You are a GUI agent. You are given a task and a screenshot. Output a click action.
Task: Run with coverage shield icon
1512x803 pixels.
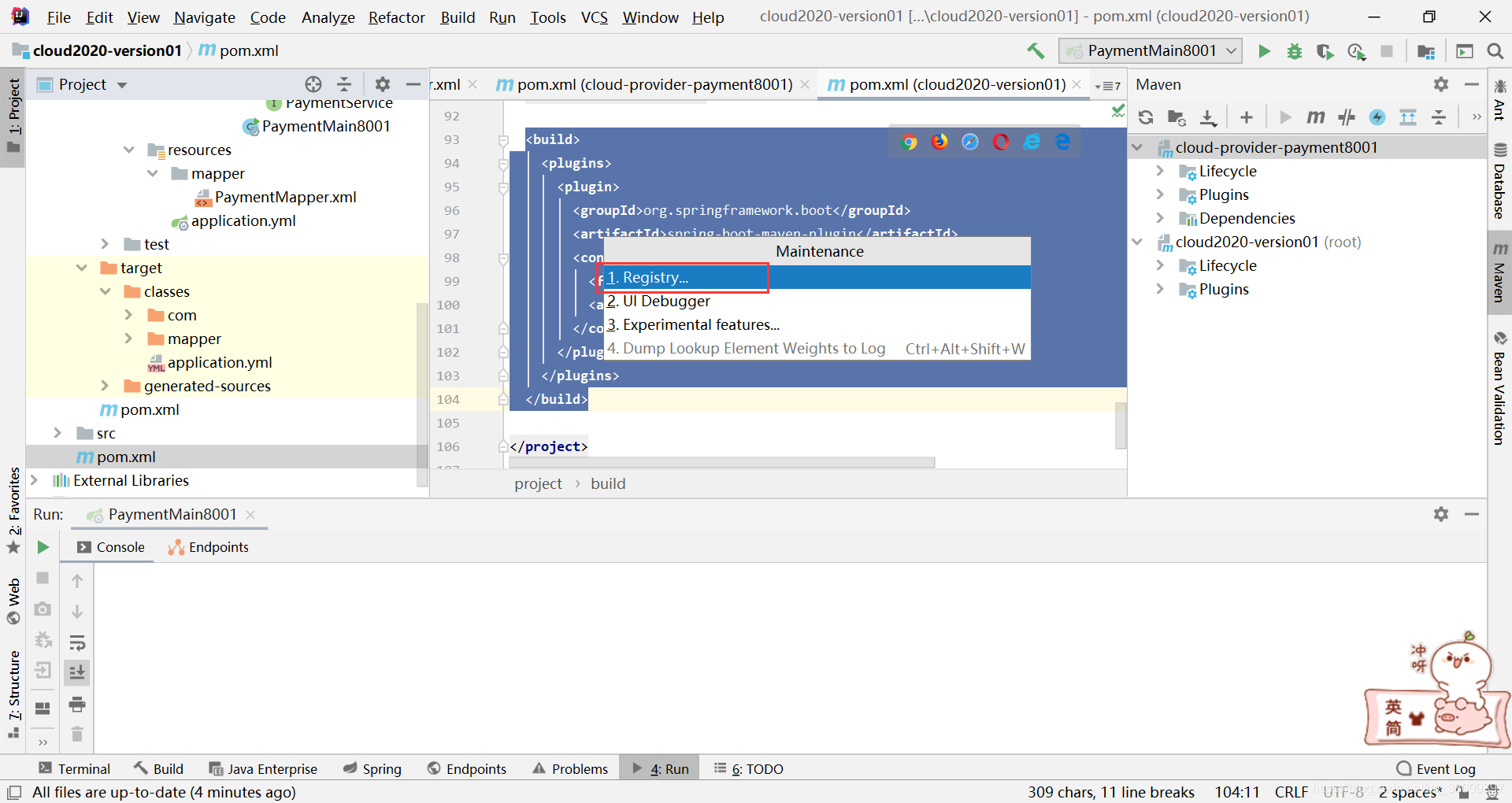(x=1325, y=51)
